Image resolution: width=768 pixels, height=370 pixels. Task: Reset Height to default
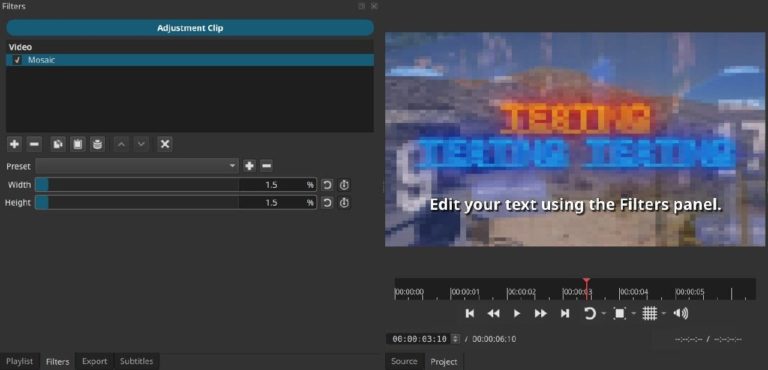click(x=327, y=202)
